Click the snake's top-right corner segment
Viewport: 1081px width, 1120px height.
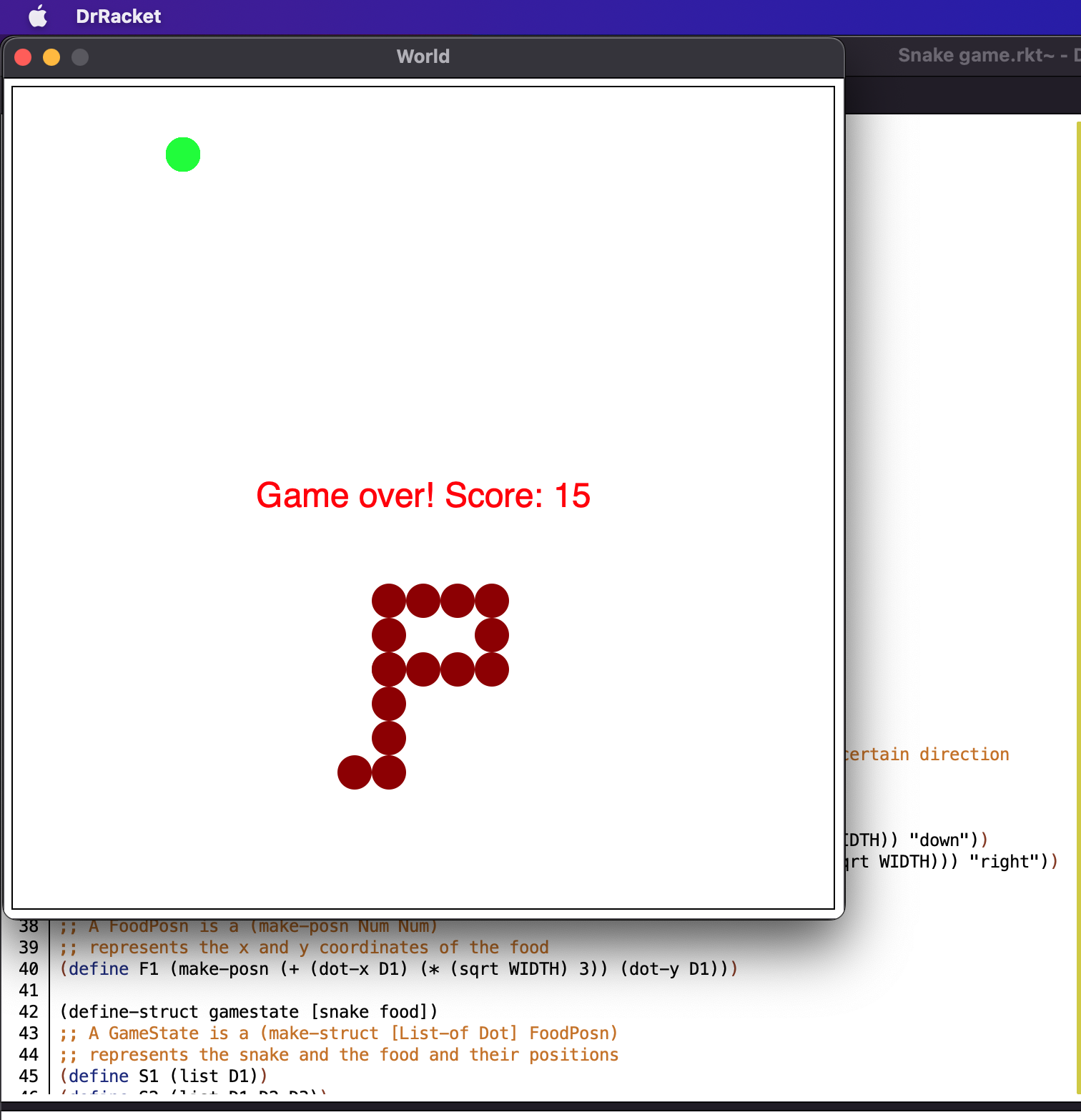(492, 601)
